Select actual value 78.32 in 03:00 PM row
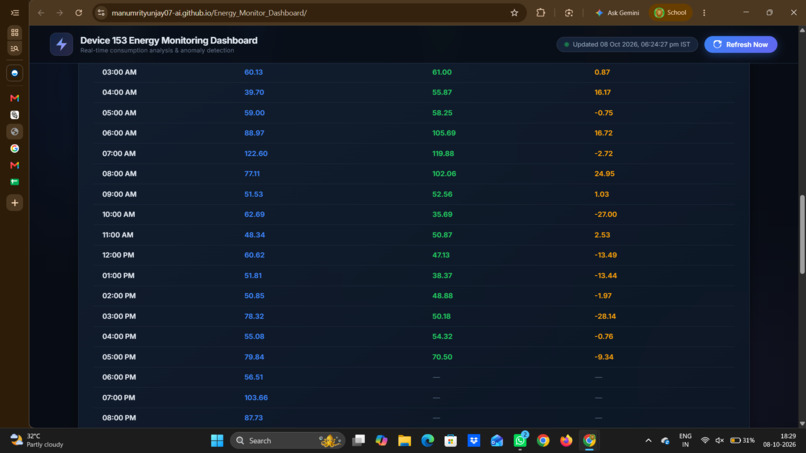Viewport: 806px width, 453px height. [x=254, y=316]
